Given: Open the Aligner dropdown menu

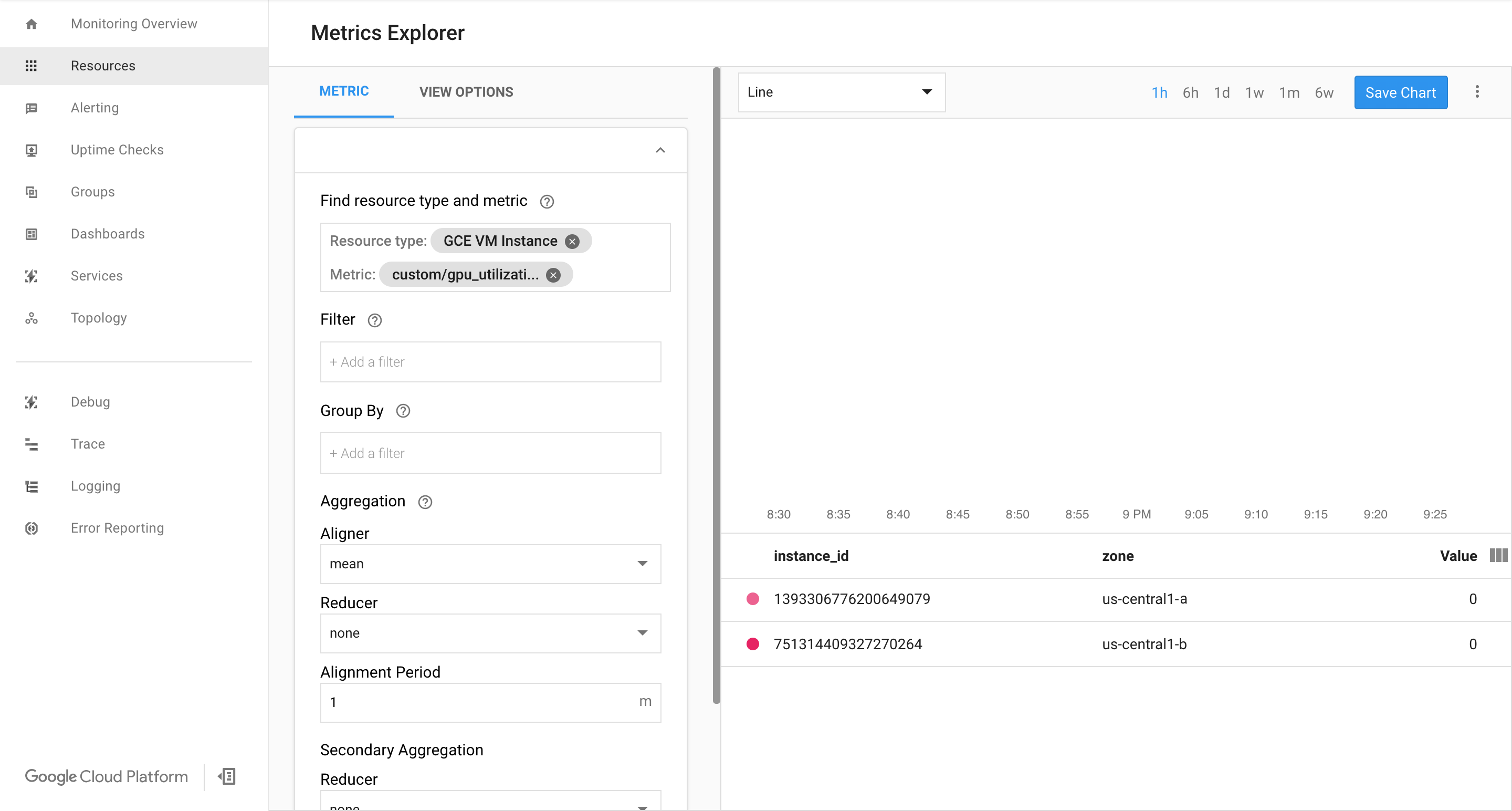Looking at the screenshot, I should (490, 564).
